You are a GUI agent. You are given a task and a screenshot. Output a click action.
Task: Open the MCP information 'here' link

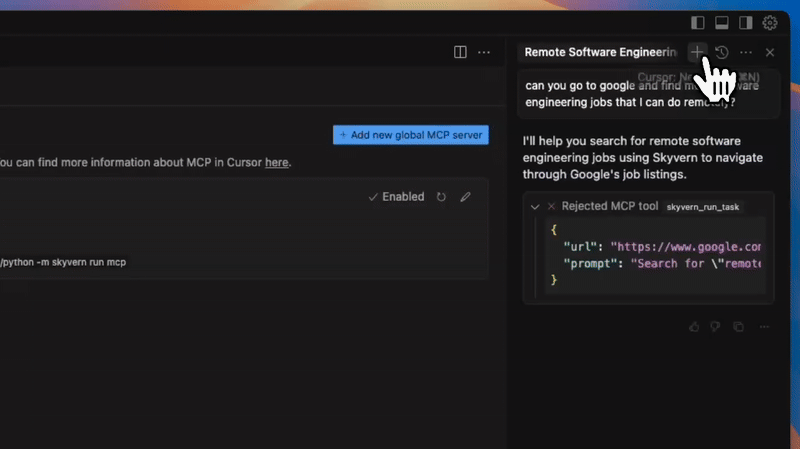(277, 162)
